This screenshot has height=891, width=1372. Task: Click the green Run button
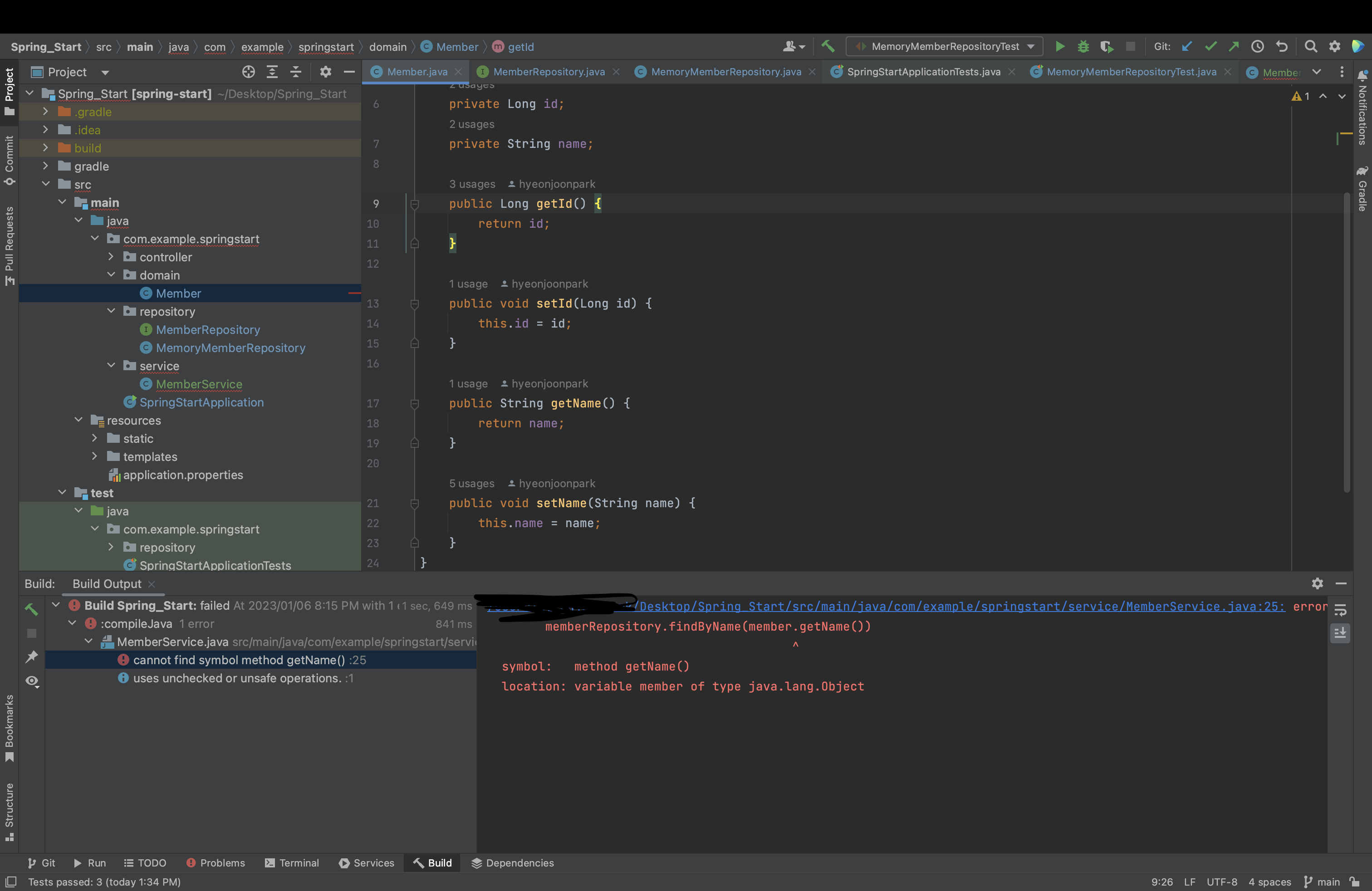(1059, 47)
